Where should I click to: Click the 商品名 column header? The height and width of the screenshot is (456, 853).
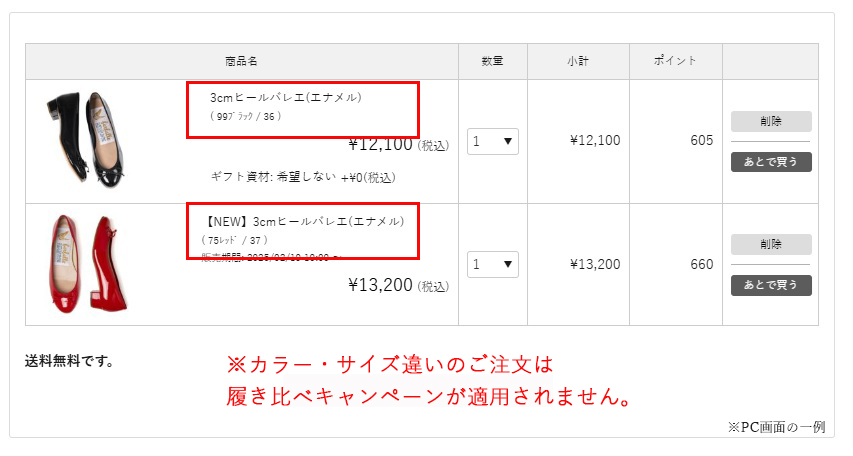242,62
